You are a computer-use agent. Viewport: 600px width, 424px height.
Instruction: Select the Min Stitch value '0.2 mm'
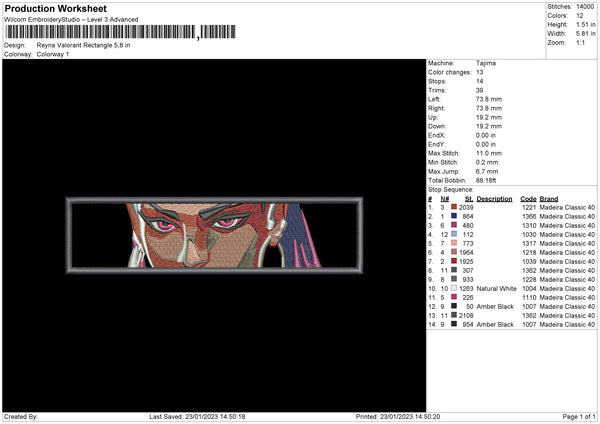(487, 162)
